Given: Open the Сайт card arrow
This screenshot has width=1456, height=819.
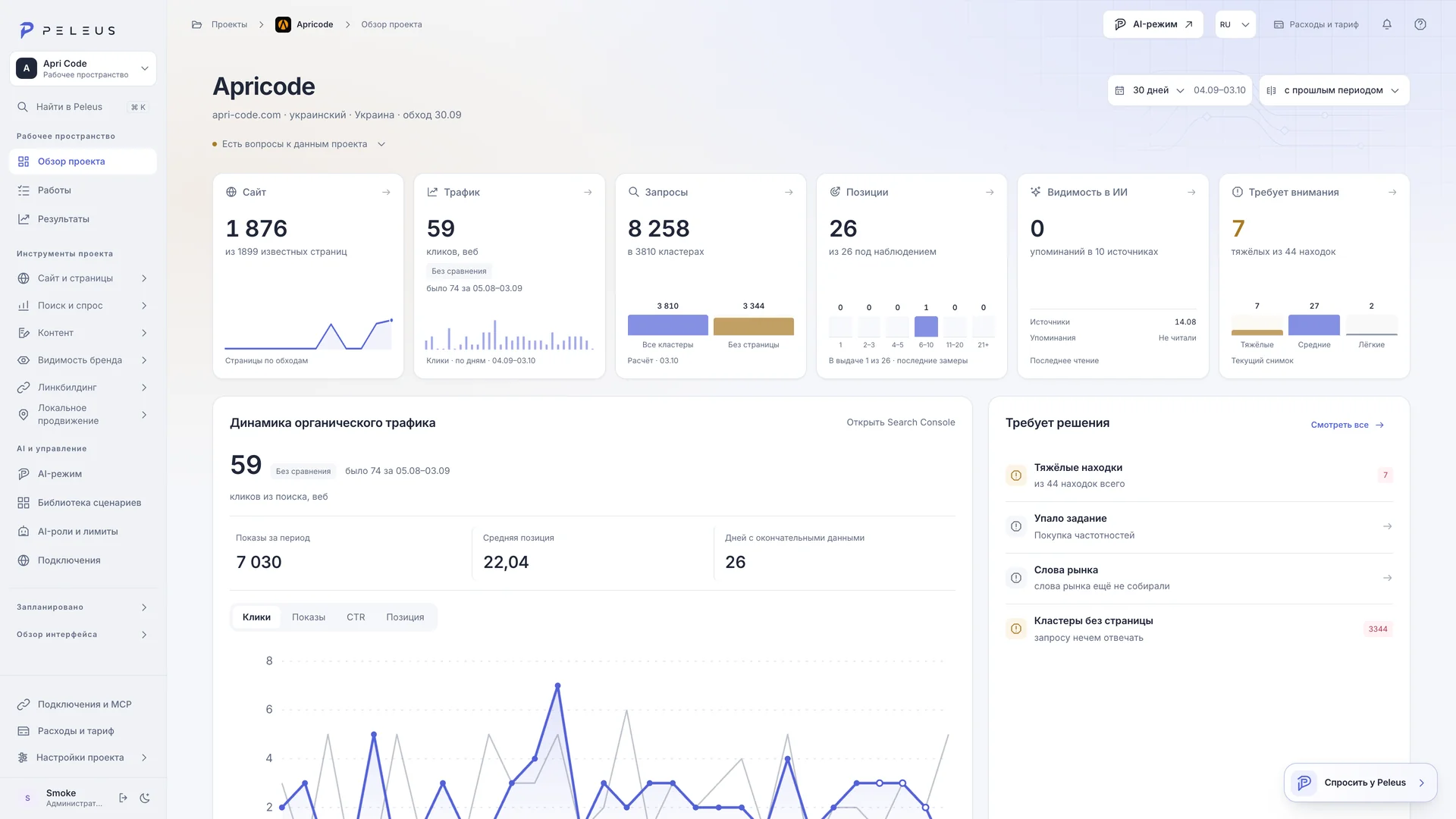Looking at the screenshot, I should tap(386, 193).
